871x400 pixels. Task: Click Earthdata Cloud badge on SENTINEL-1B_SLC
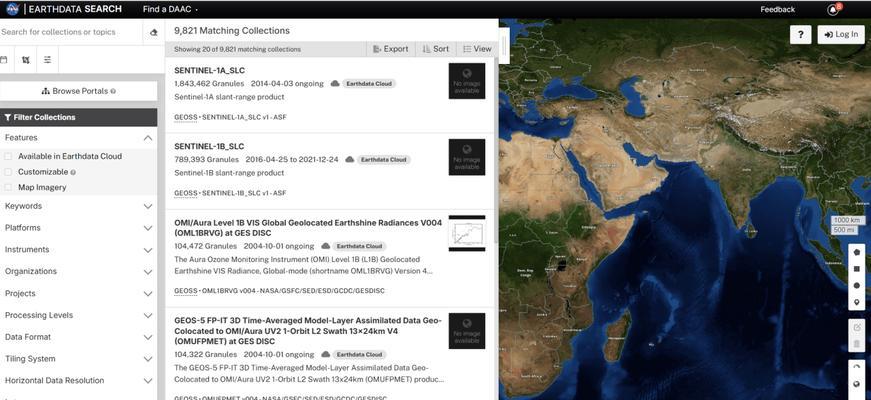tap(384, 159)
